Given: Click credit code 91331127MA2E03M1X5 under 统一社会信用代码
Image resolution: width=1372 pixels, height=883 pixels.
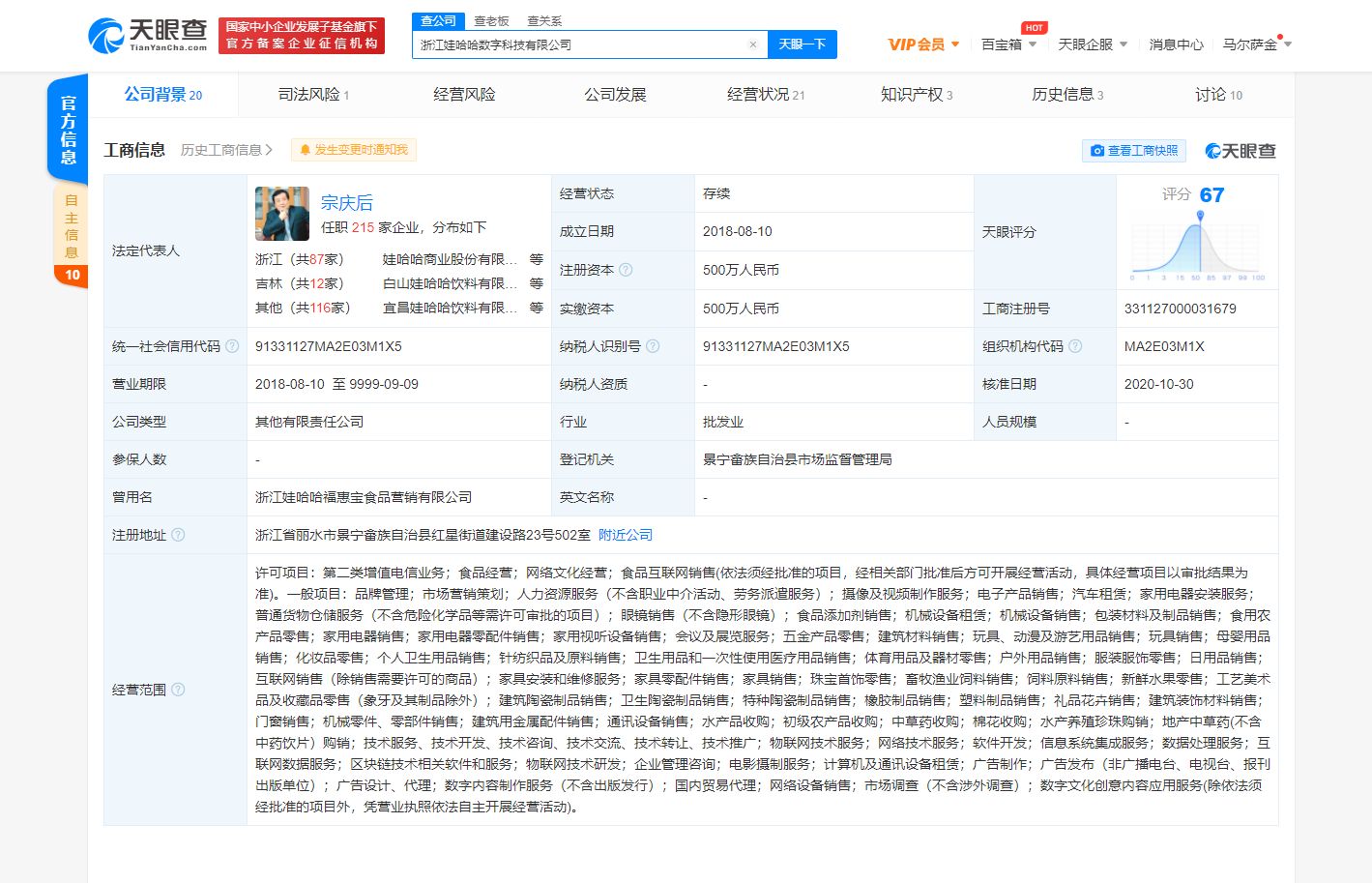Looking at the screenshot, I should (329, 346).
